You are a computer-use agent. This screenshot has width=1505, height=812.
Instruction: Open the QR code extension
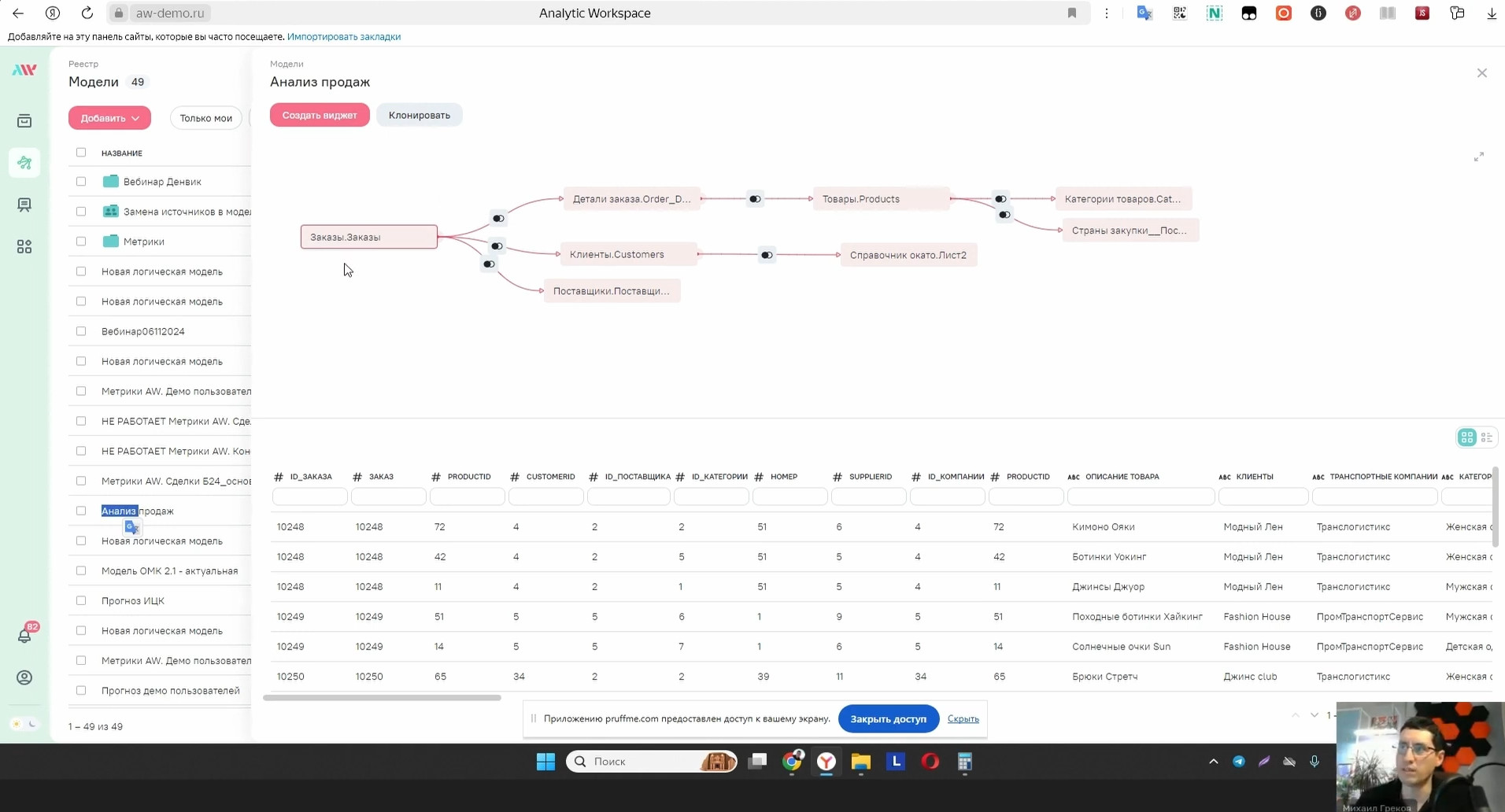tap(1180, 13)
